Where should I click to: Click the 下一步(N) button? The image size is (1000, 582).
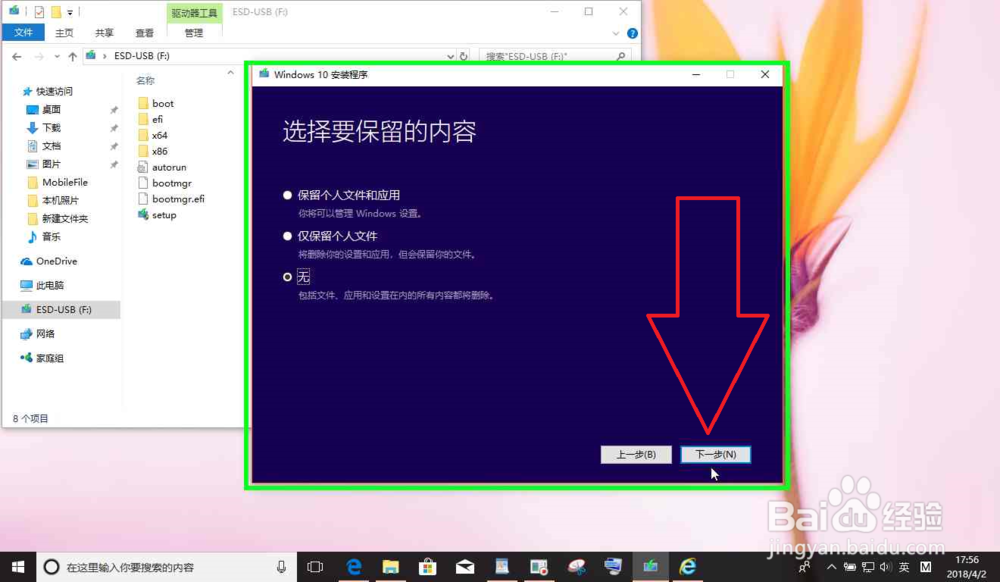click(715, 454)
